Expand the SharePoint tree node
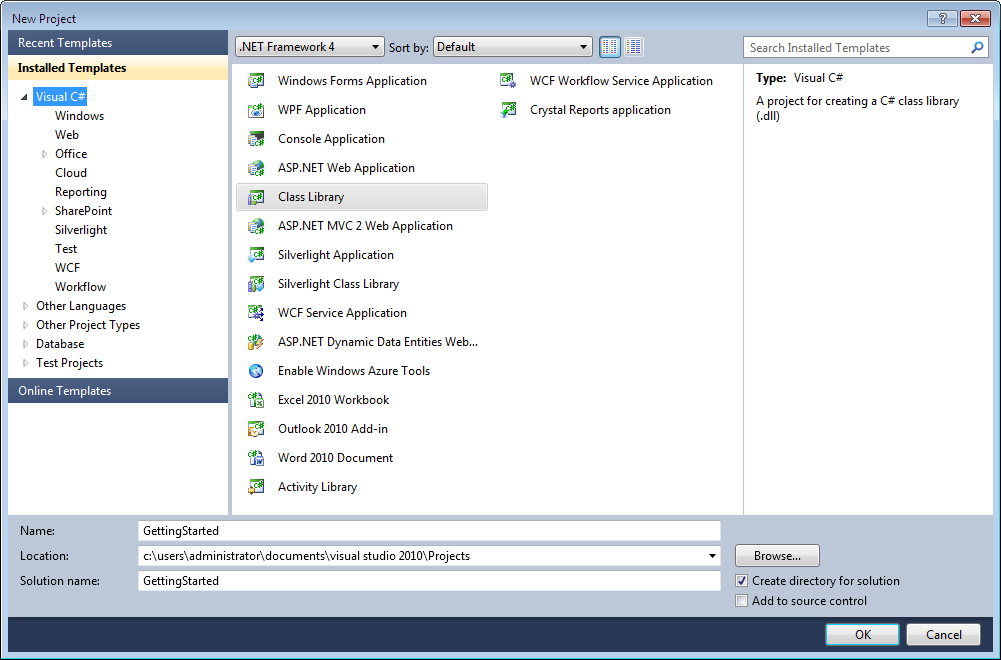The image size is (1001, 660). (44, 211)
